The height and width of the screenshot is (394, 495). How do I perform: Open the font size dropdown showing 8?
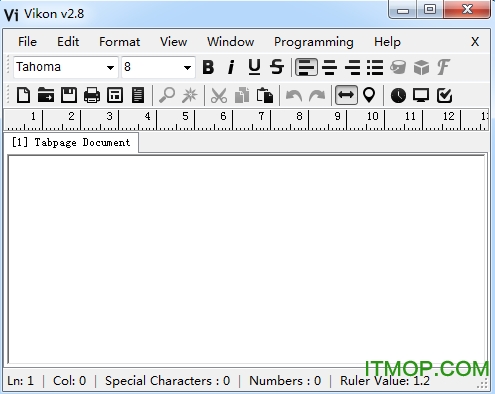tap(187, 68)
